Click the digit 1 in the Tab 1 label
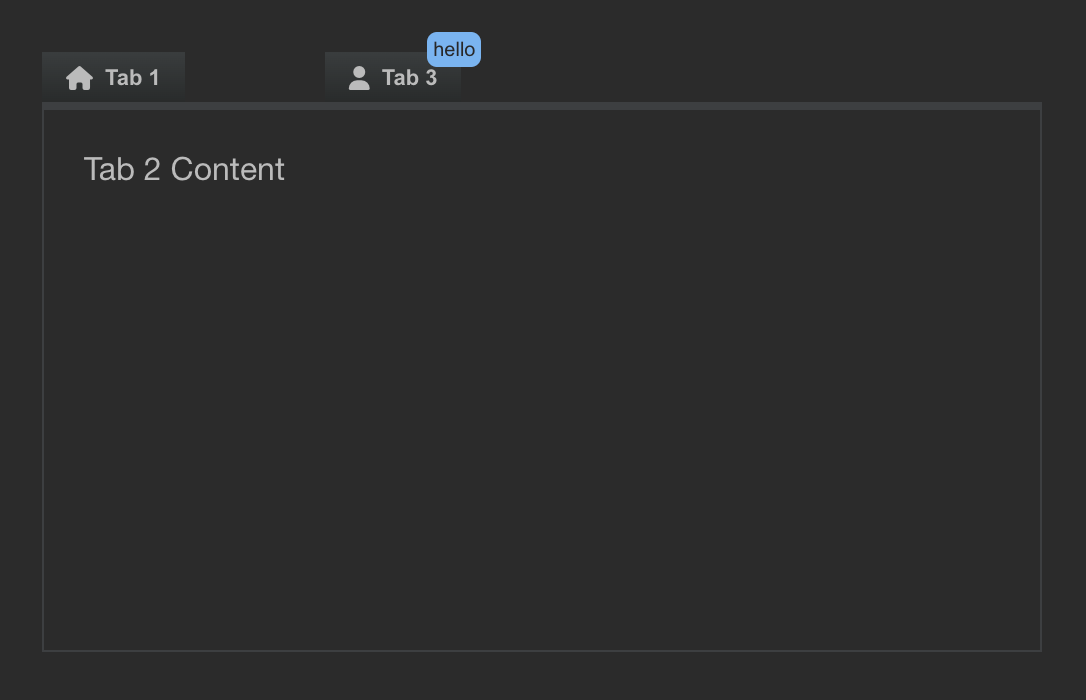The height and width of the screenshot is (700, 1086). 154,78
